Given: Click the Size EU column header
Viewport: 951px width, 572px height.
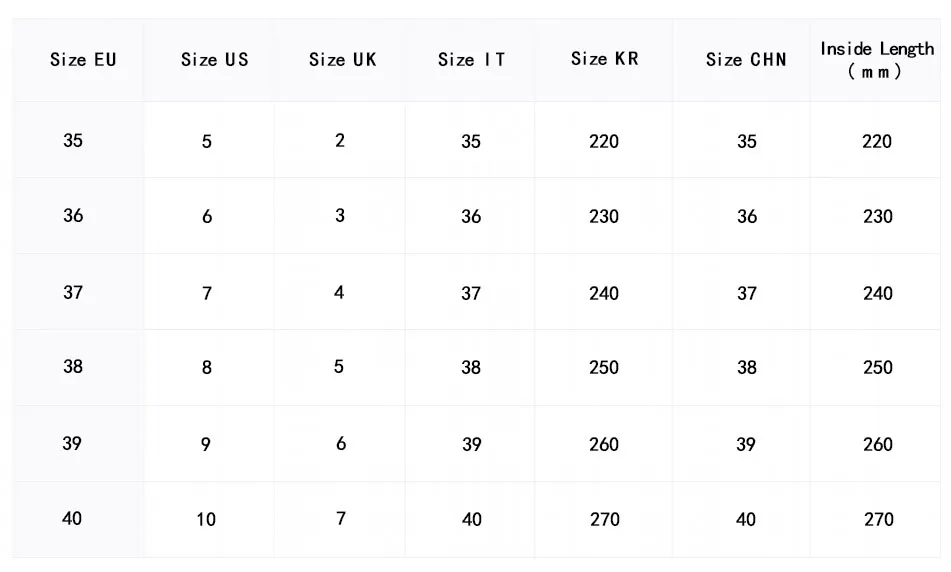Looking at the screenshot, I should coord(83,59).
